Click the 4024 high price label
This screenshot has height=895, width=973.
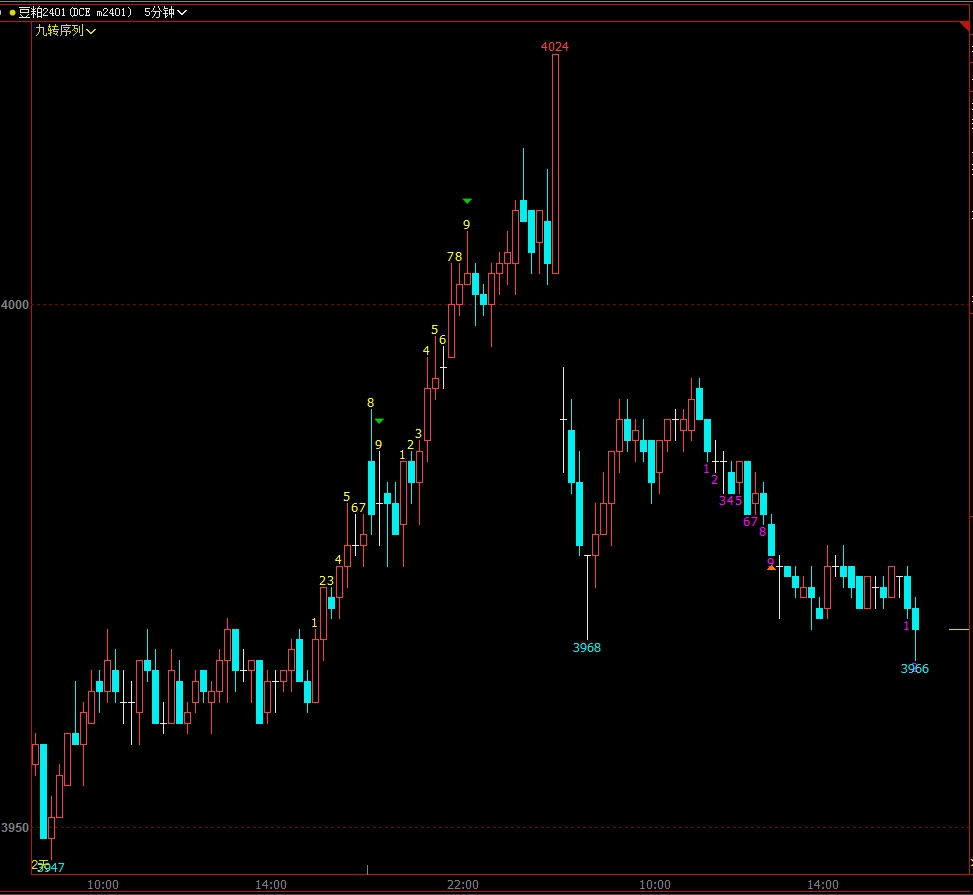pos(555,46)
